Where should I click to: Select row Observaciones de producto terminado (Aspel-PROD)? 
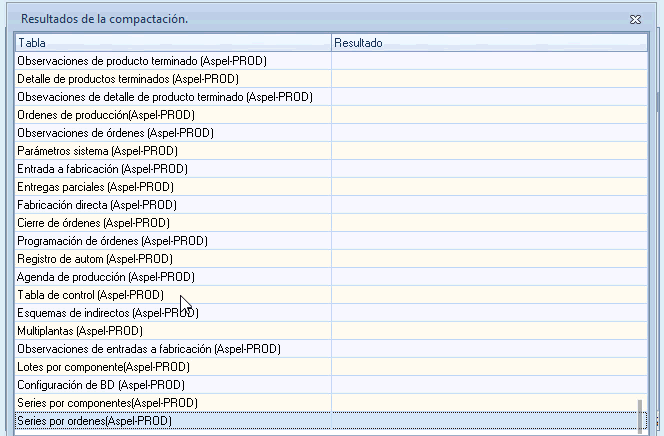(331, 61)
